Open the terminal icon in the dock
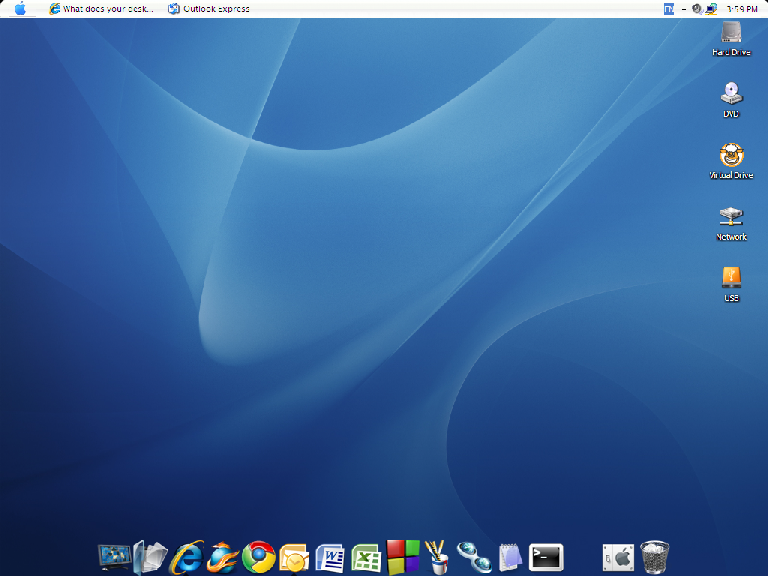The width and height of the screenshot is (768, 576). tap(546, 556)
